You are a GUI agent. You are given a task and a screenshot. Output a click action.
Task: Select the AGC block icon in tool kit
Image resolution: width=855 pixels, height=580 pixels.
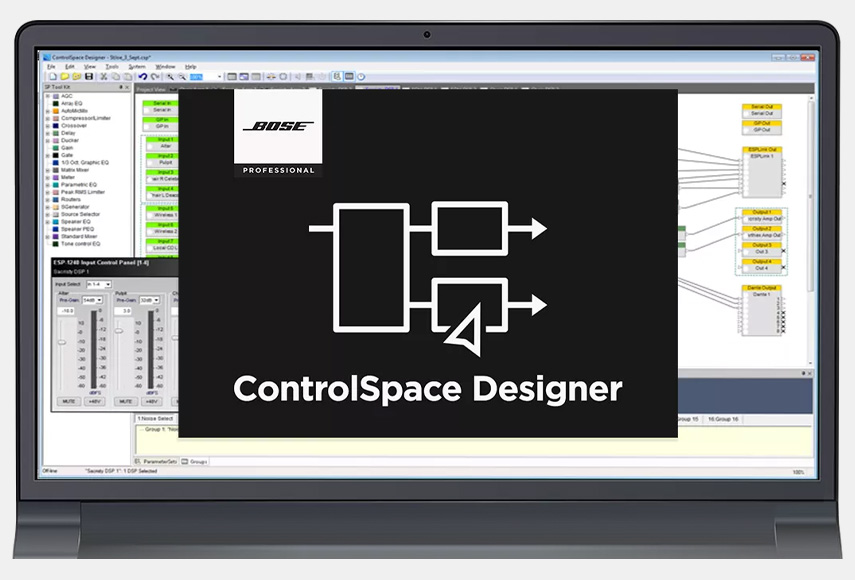click(56, 96)
